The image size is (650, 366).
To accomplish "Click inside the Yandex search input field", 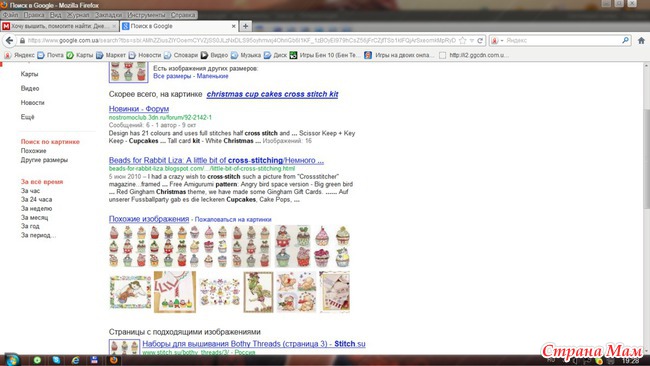I will pos(563,41).
